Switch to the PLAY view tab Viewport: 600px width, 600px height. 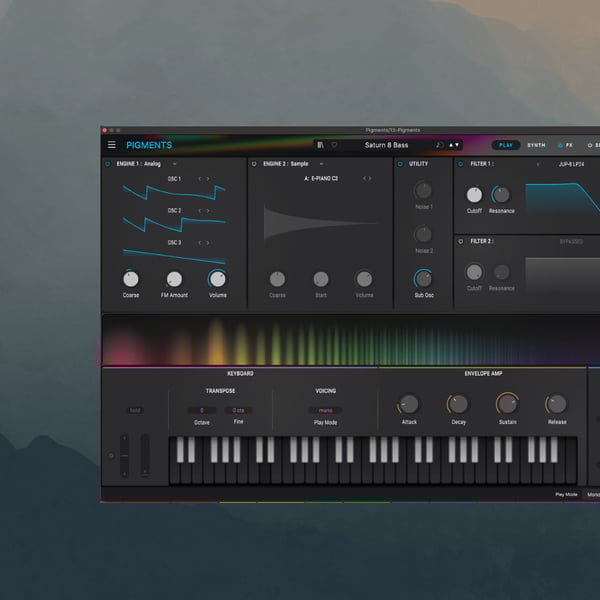[x=506, y=145]
